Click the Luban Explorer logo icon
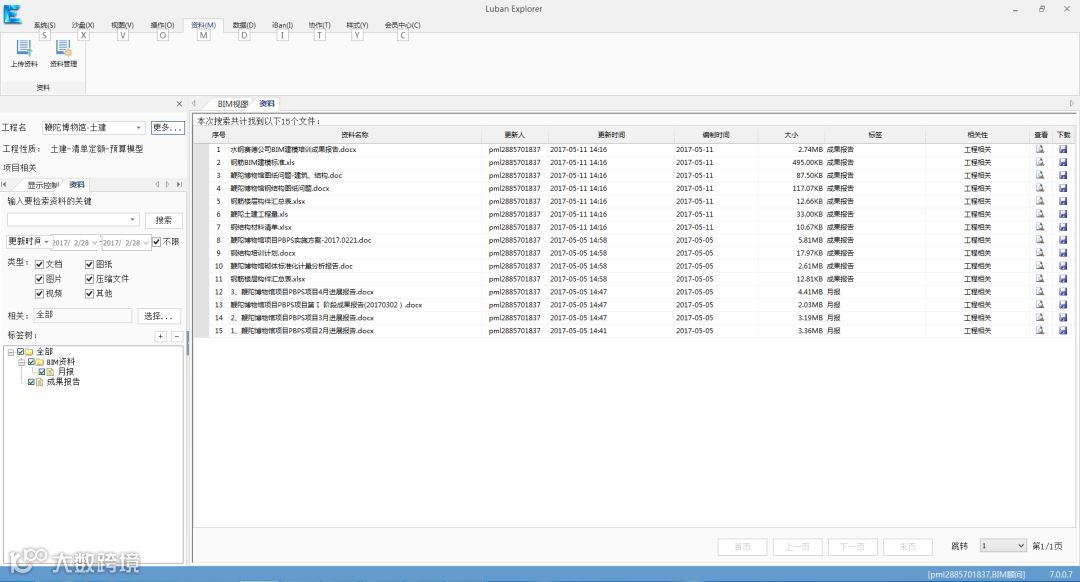This screenshot has height=582, width=1080. click(12, 13)
